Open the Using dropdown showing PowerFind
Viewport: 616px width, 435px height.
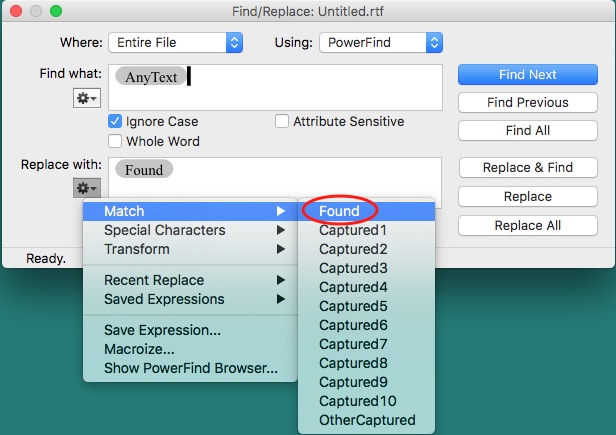click(380, 42)
